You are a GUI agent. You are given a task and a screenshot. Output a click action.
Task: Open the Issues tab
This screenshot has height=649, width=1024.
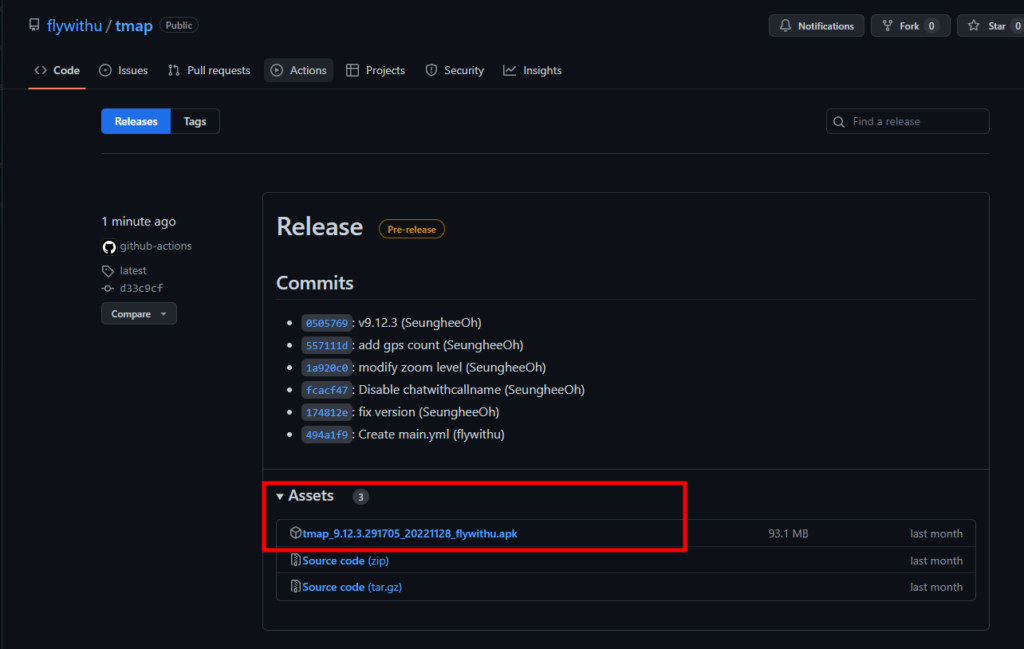(123, 71)
